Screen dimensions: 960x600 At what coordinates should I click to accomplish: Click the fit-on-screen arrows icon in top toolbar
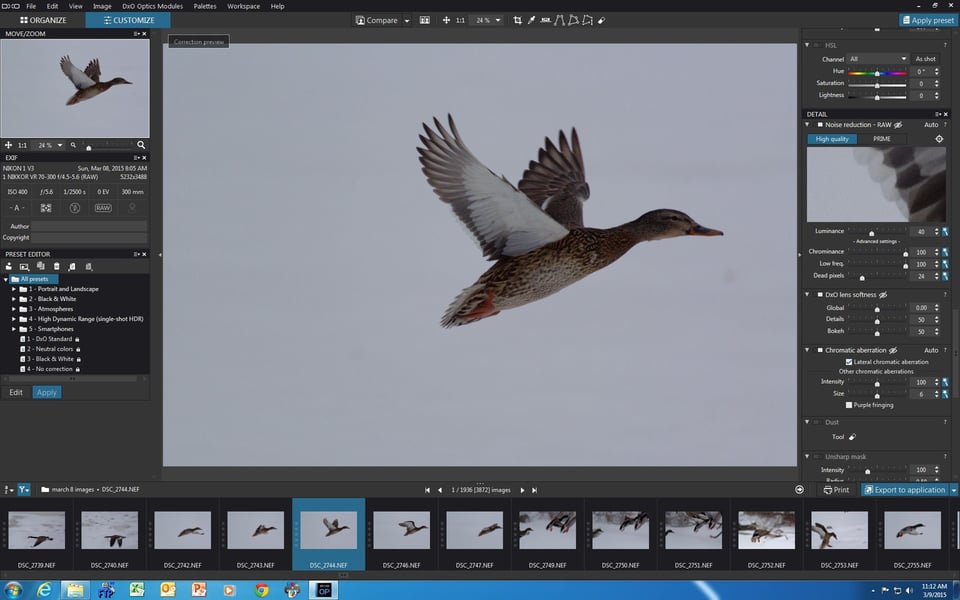click(446, 20)
